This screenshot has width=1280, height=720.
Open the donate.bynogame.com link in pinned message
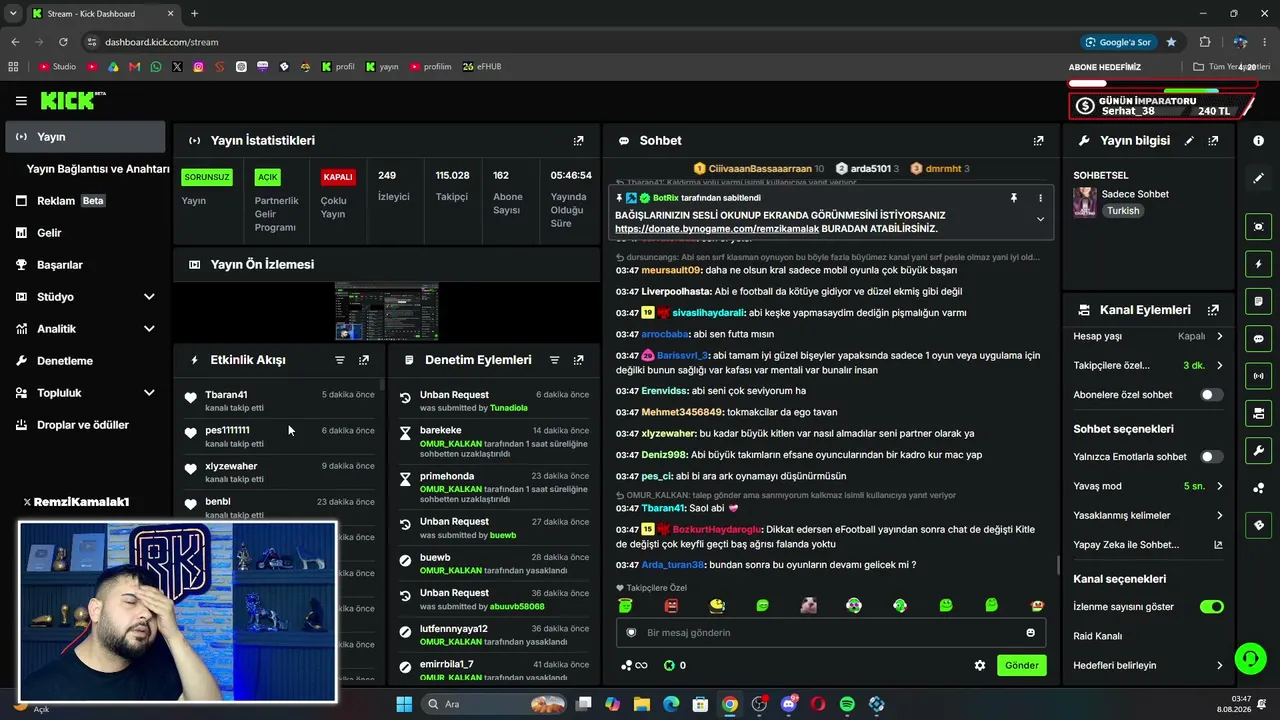pyautogui.click(x=716, y=229)
